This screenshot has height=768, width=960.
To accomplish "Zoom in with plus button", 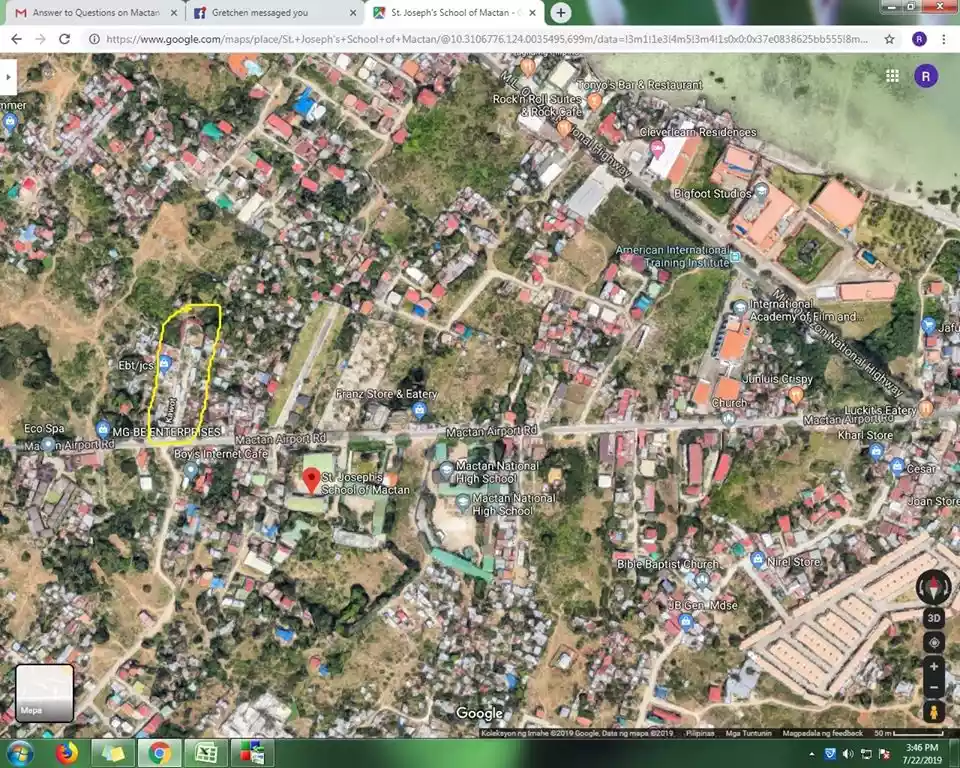I will pyautogui.click(x=934, y=666).
